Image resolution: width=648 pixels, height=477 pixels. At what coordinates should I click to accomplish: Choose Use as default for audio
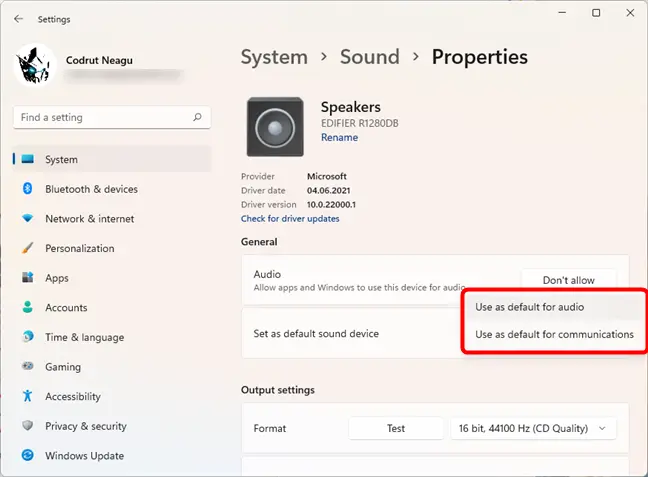pyautogui.click(x=554, y=307)
